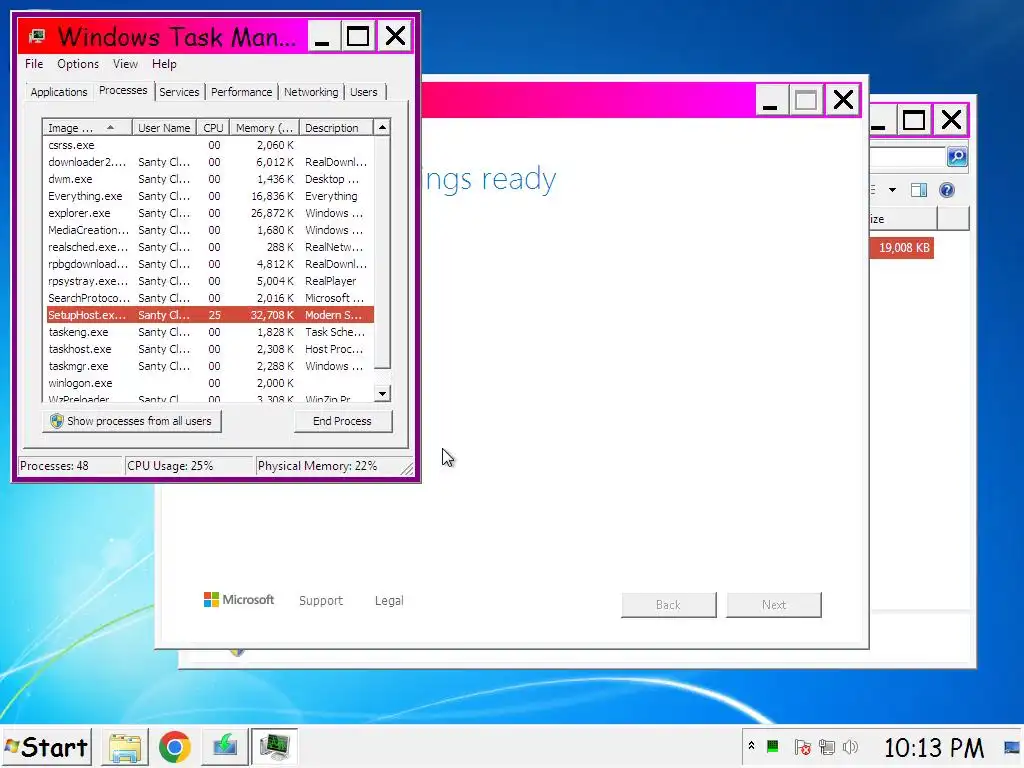The height and width of the screenshot is (768, 1024).
Task: Sort processes by User Name column
Action: pos(164,127)
